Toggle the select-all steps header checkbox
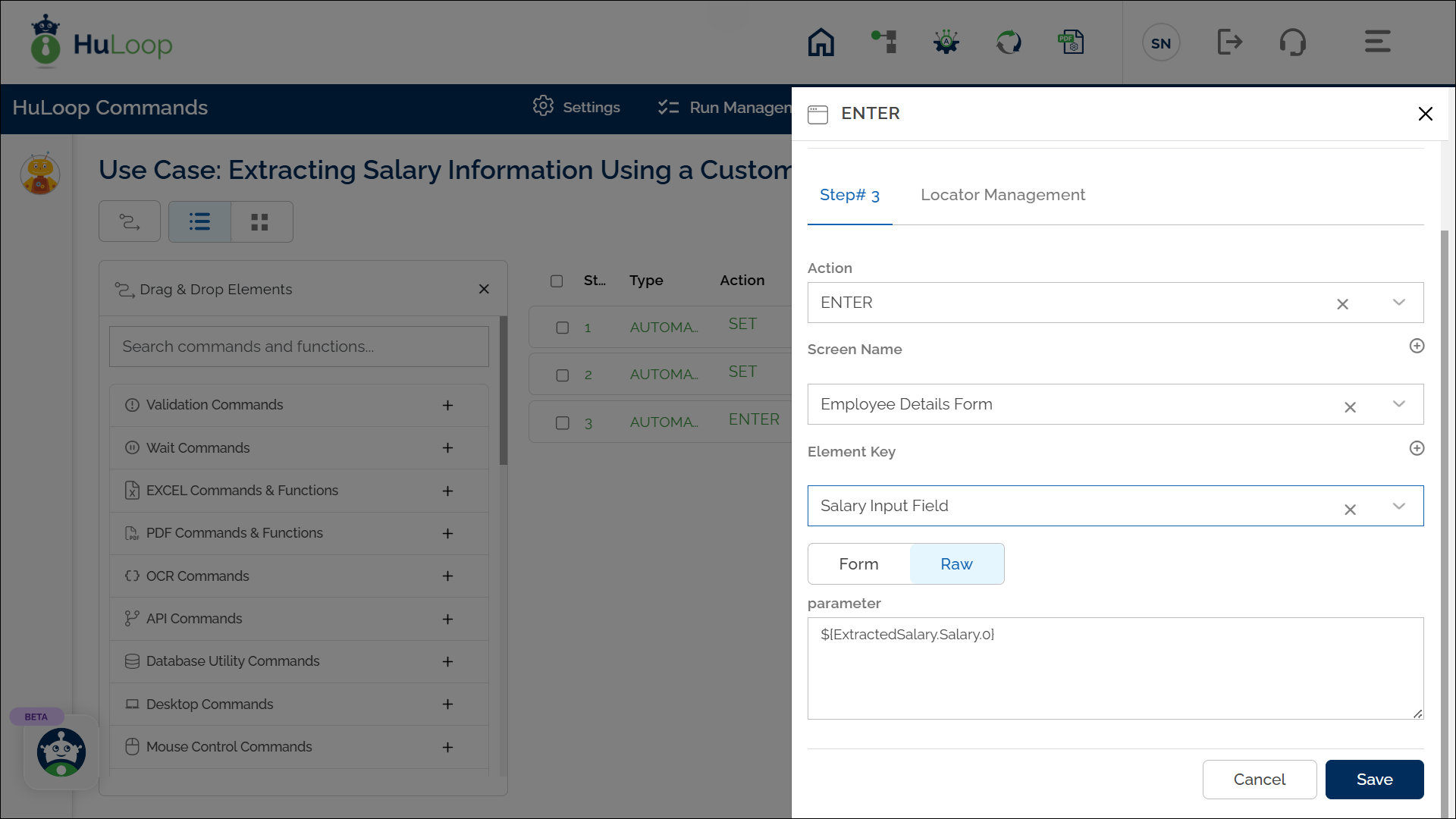 point(557,281)
